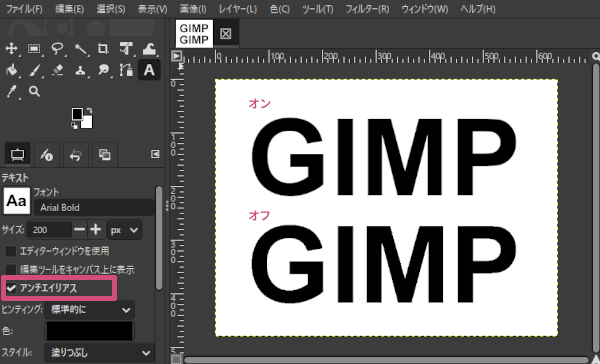The image size is (600, 364).
Task: Swap foreground and background colors
Action: 89,111
